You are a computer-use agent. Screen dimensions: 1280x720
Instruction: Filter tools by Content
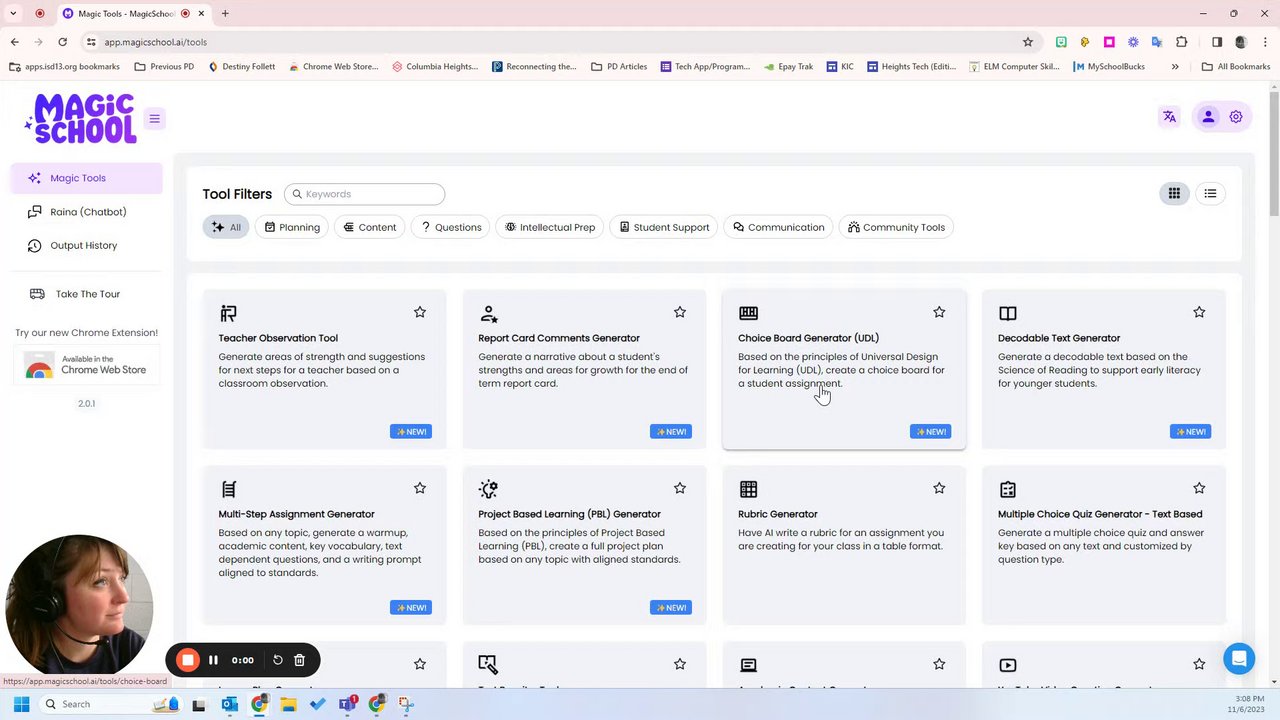[x=370, y=227]
